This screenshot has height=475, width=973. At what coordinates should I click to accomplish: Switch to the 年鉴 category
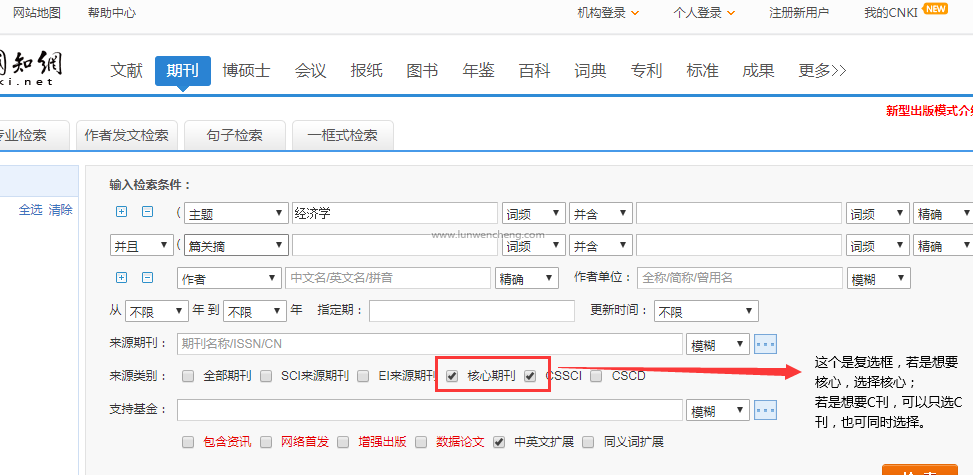[x=478, y=71]
